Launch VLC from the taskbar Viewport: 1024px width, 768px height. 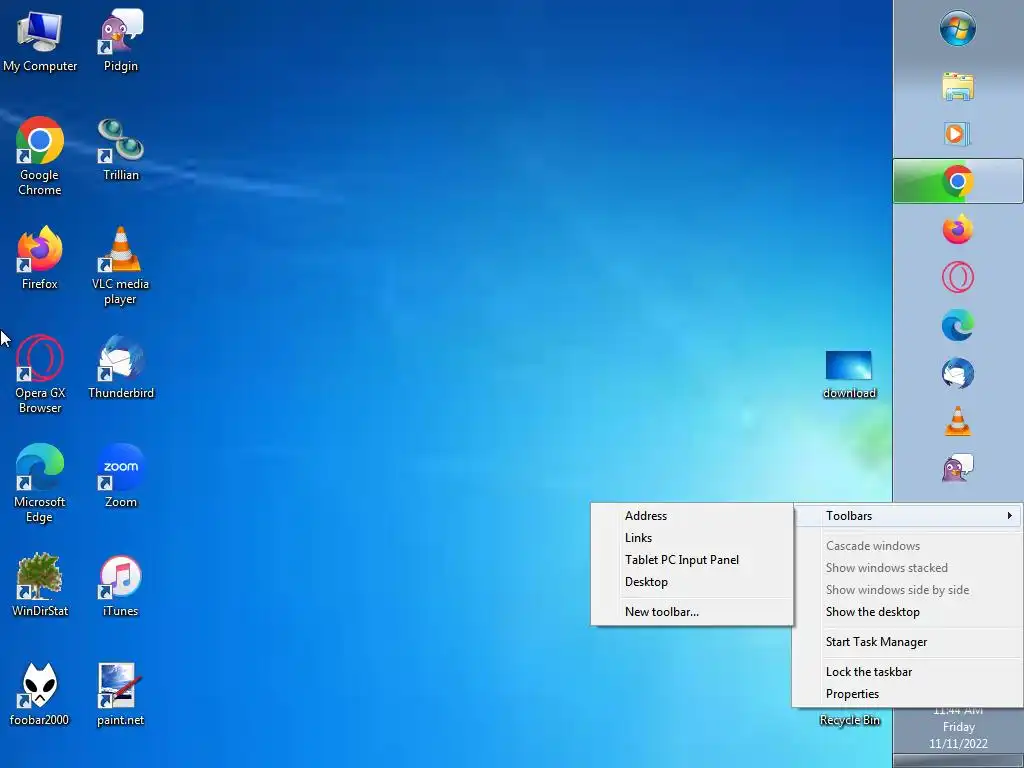[x=958, y=421]
